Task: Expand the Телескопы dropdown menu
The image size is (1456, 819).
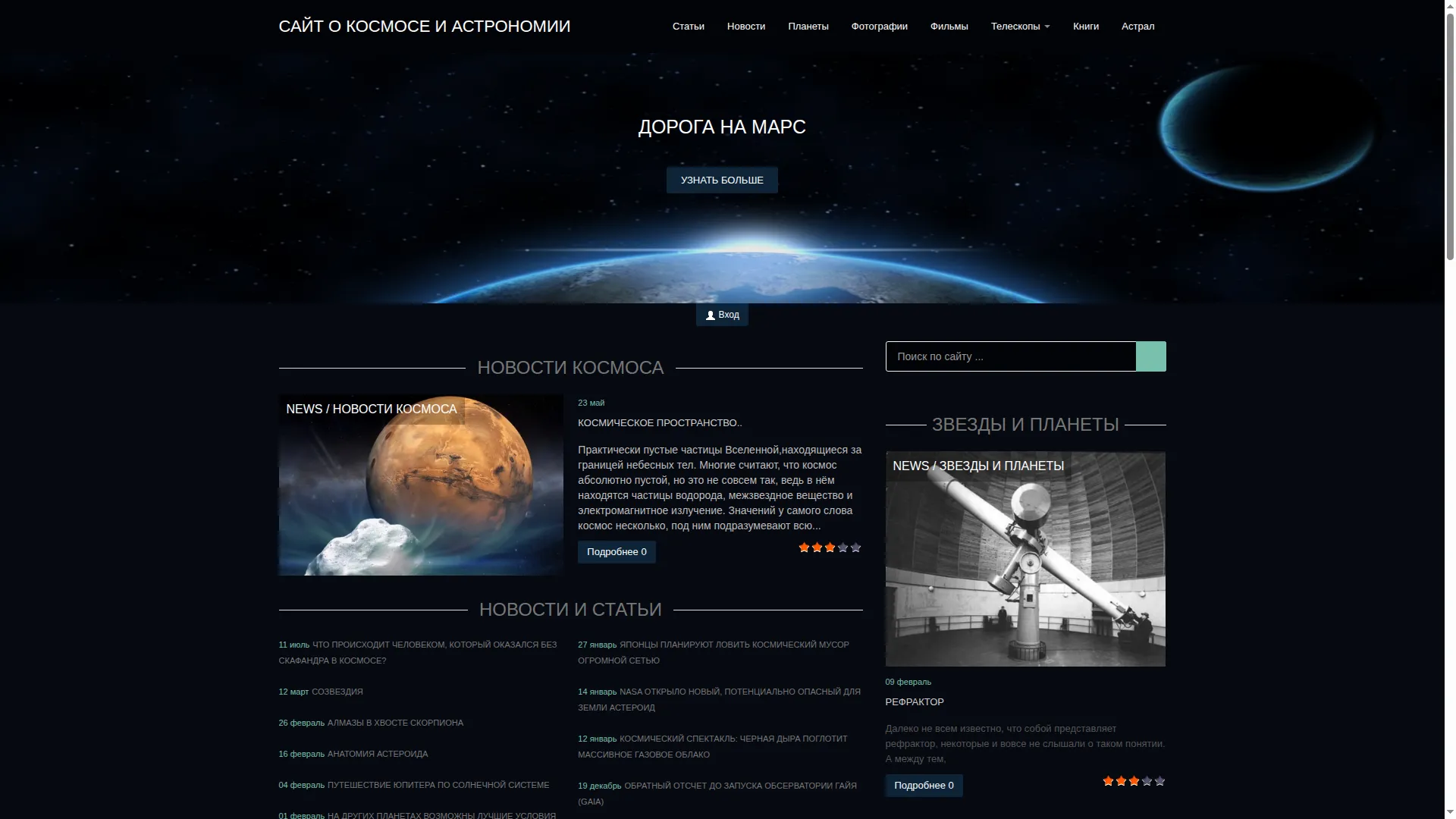Action: (1020, 27)
